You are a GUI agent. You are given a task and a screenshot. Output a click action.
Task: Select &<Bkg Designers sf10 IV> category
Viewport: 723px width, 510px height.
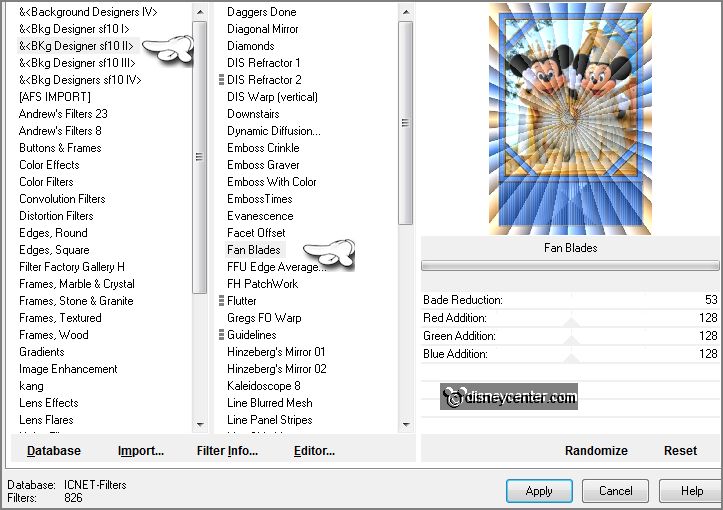tap(80, 80)
